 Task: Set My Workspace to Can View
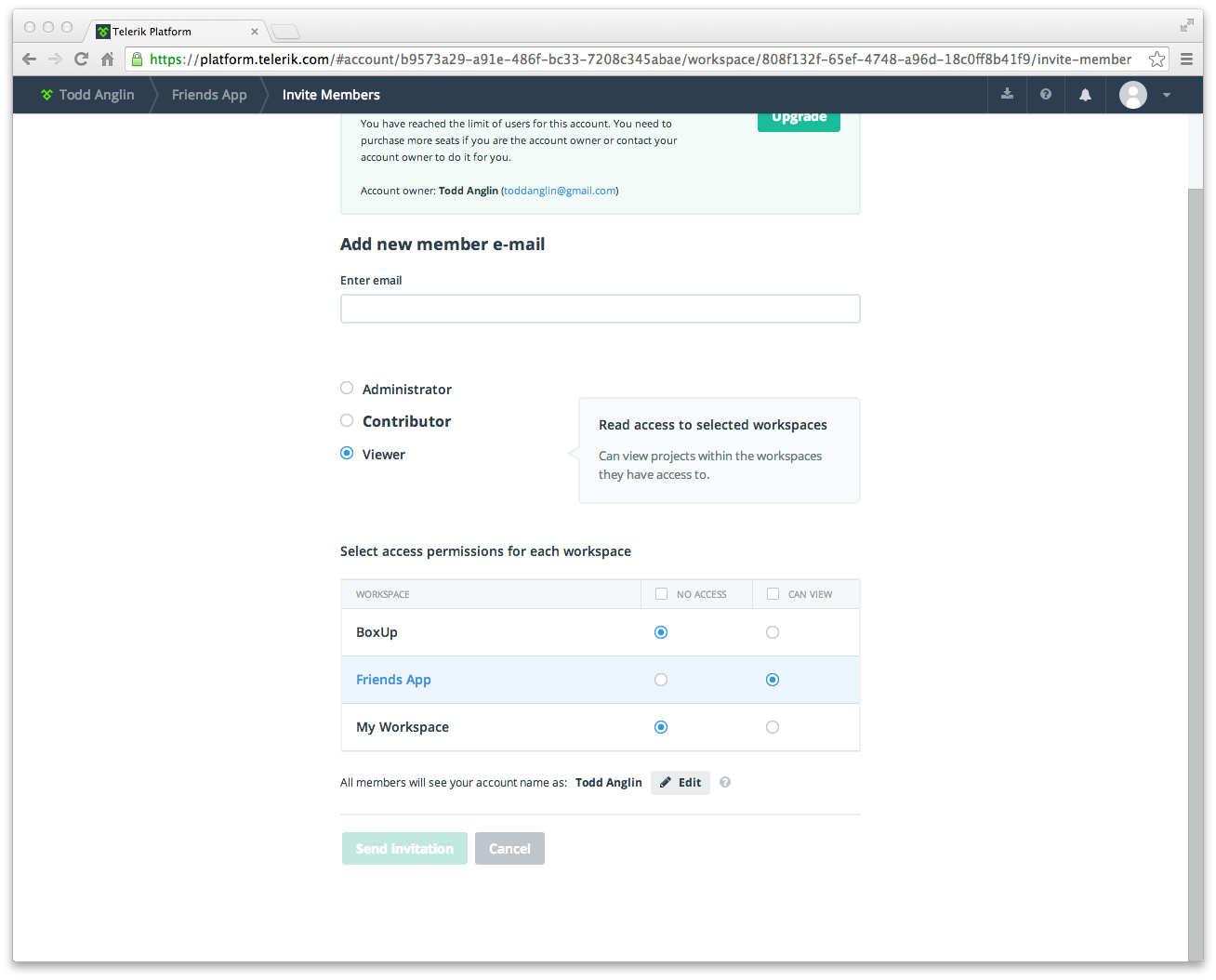point(773,728)
